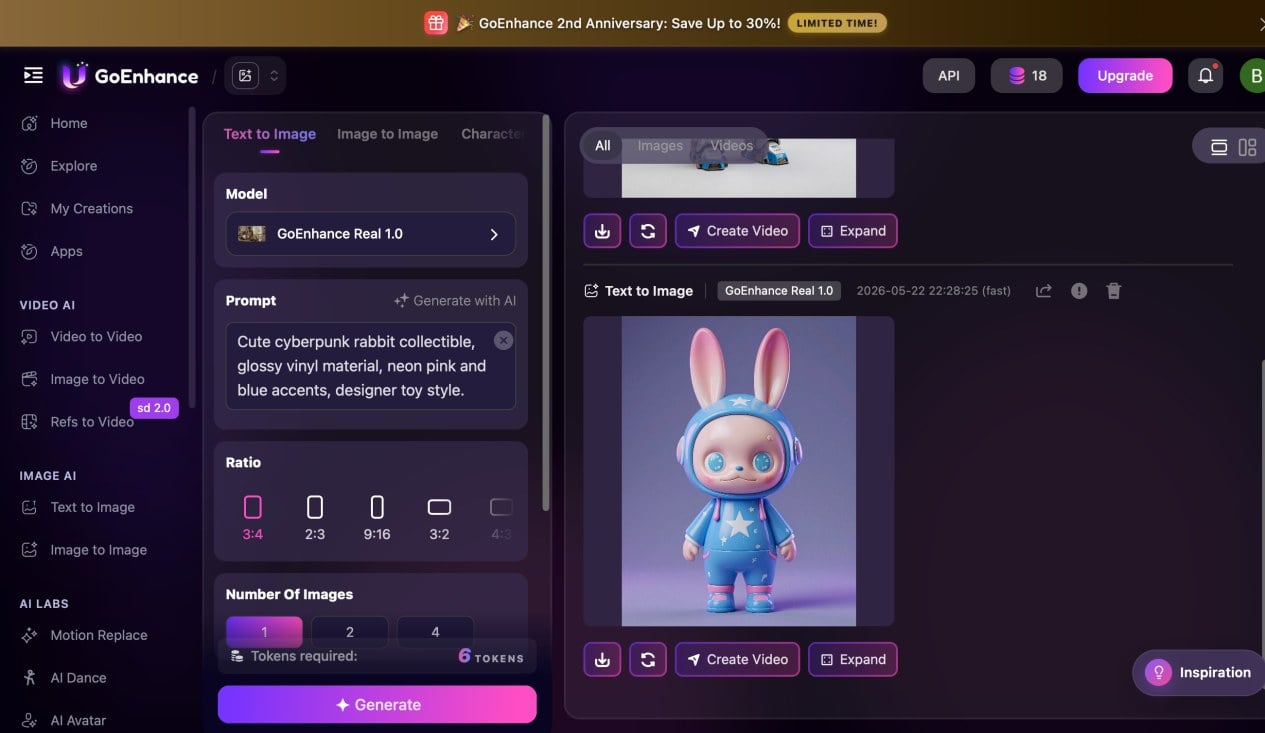
Task: Expand the rabbit image
Action: (x=853, y=660)
